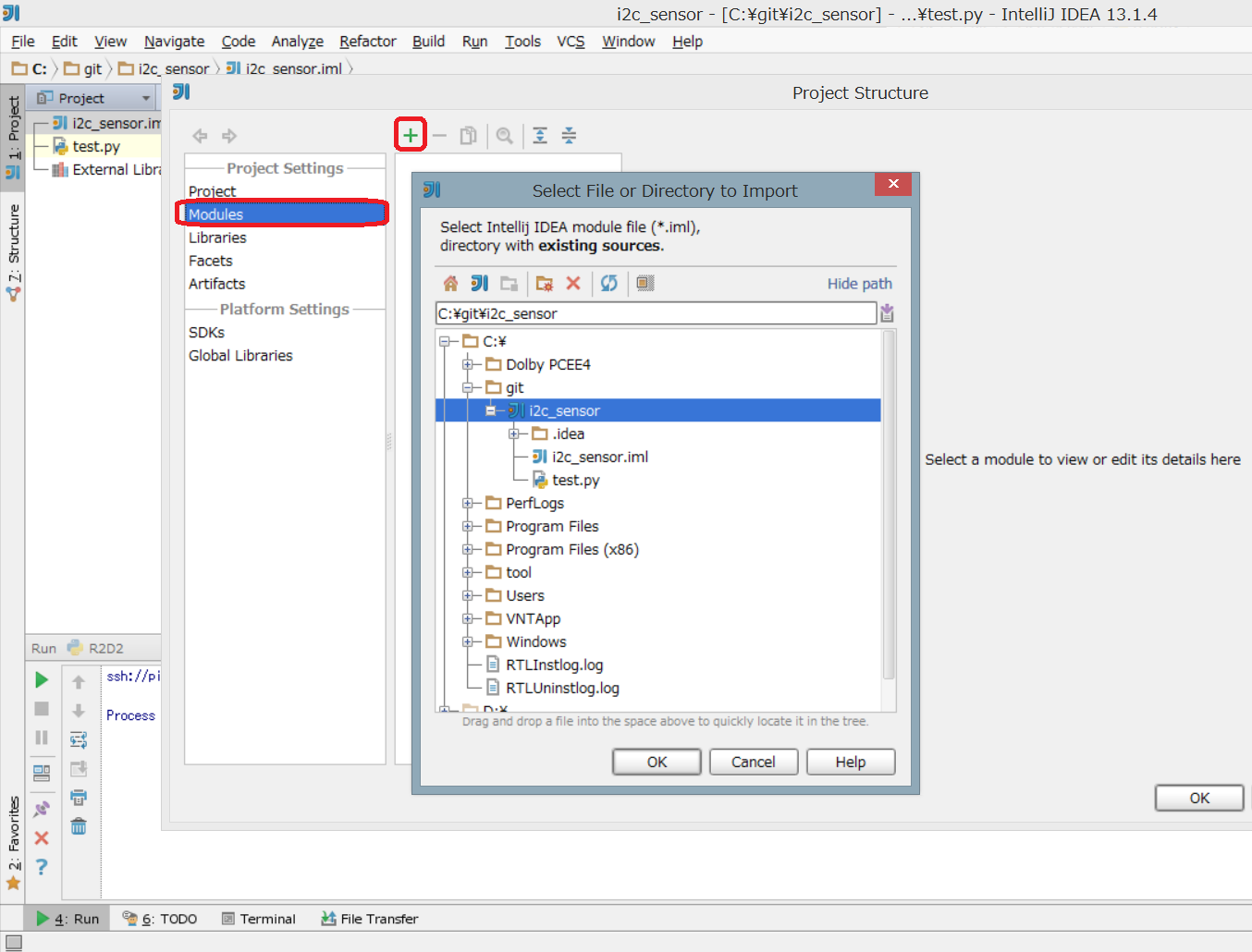The height and width of the screenshot is (952, 1252).
Task: Click the pin tab icon in Run panel
Action: coord(42,809)
